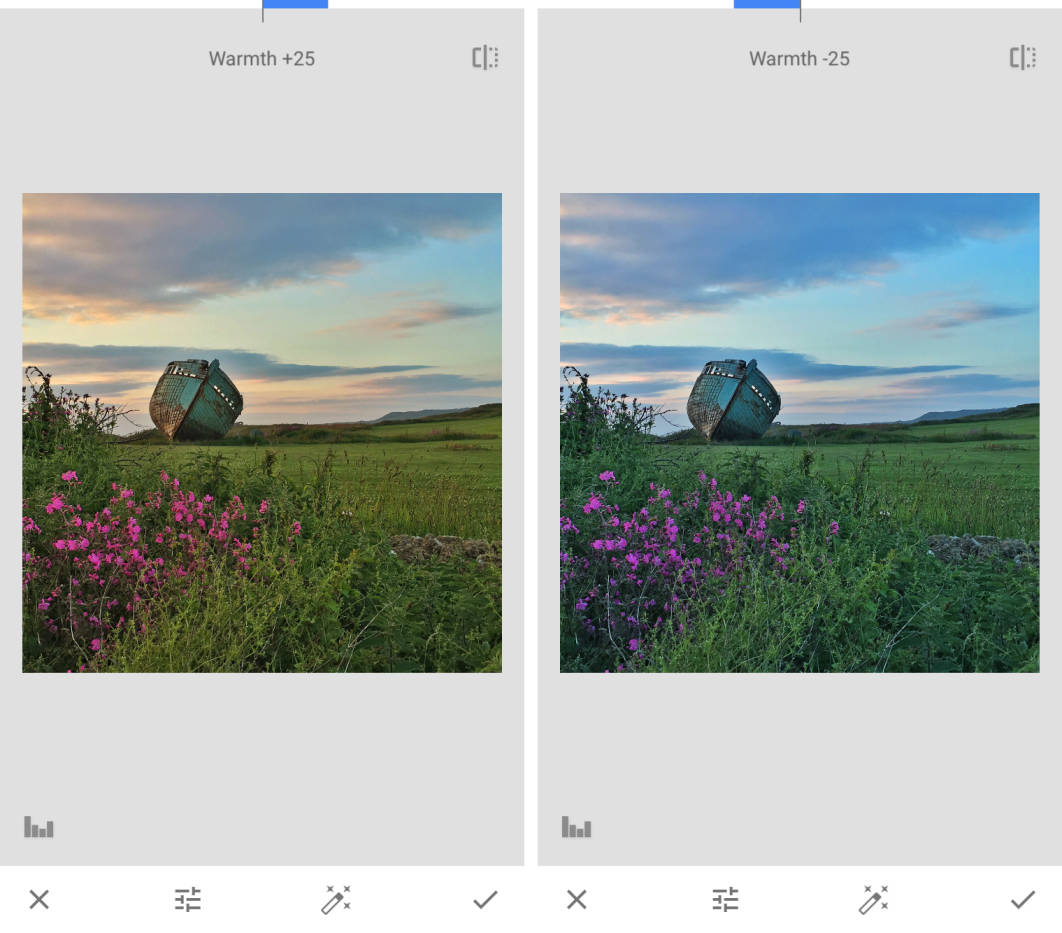Viewport: 1062px width, 933px height.
Task: Toggle the before/after compare view, left panel
Action: coord(484,58)
